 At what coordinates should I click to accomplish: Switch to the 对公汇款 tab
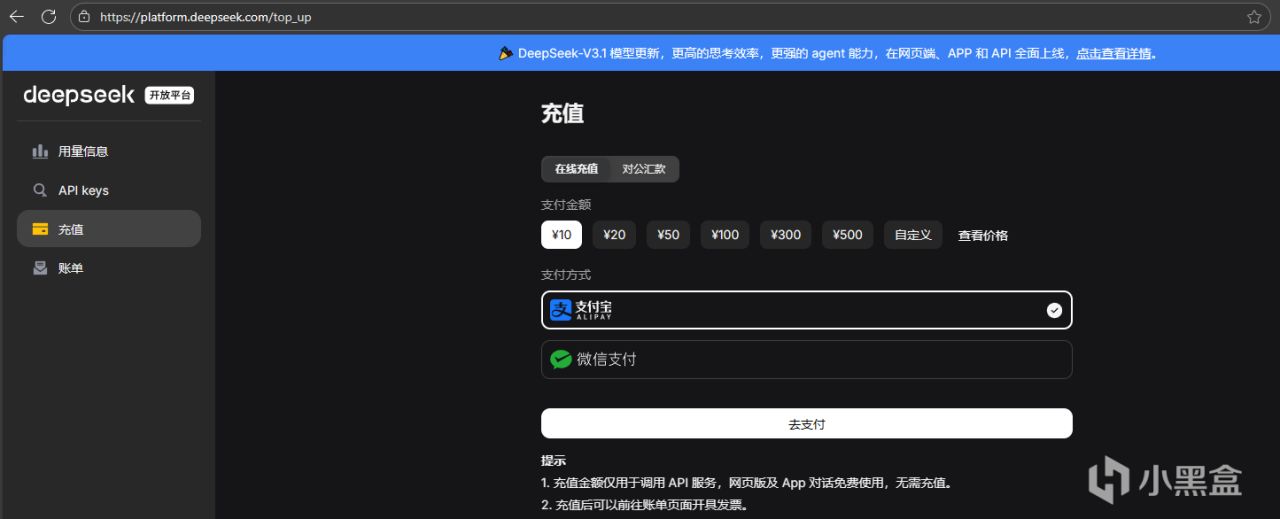(644, 169)
